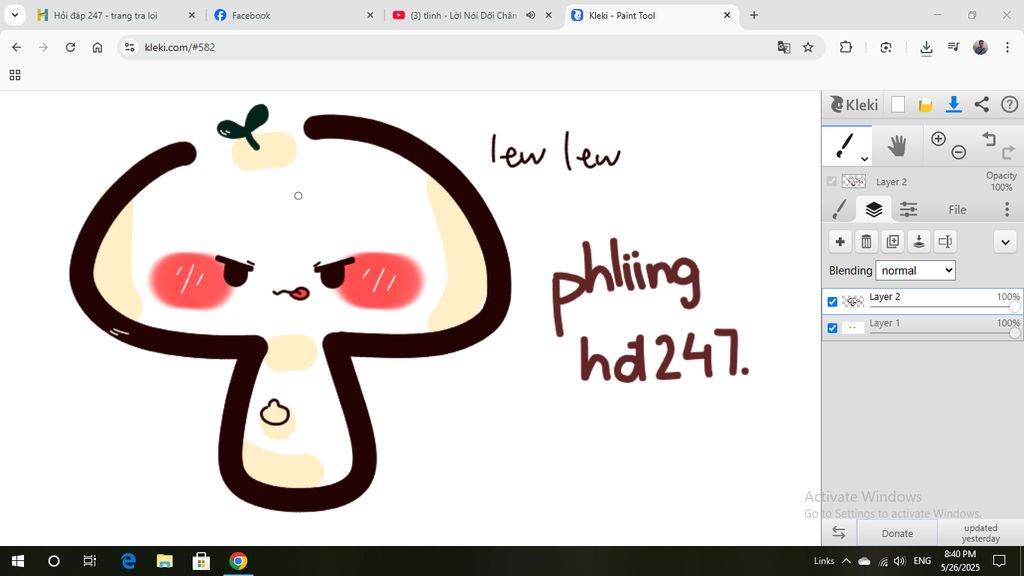
Task: Switch to the layers tab
Action: 874,210
